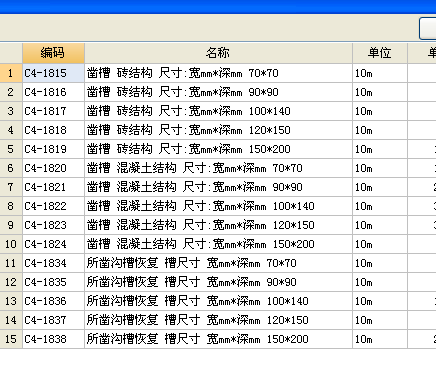Select row number 15 header

[11, 339]
